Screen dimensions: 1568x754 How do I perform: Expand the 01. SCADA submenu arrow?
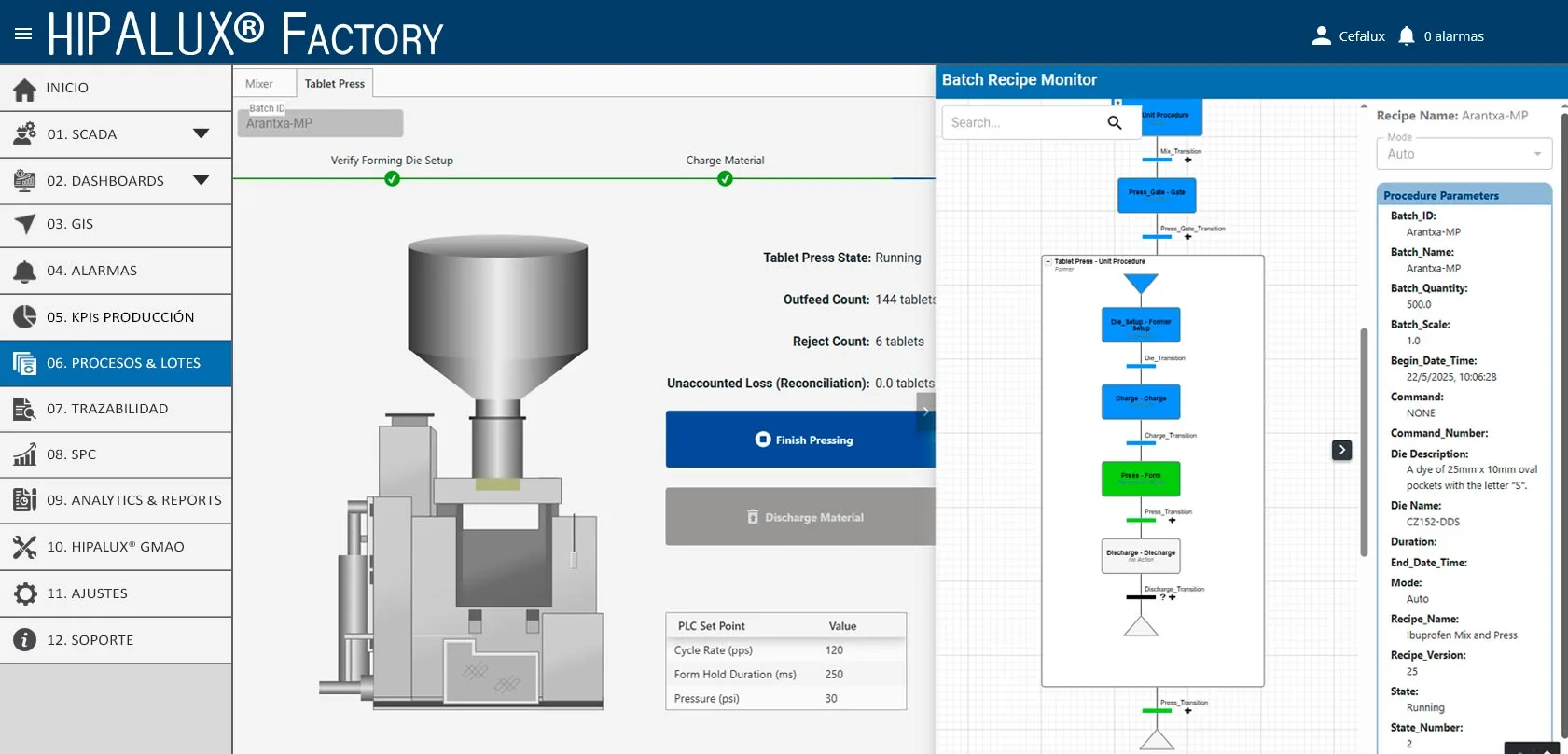pos(201,133)
